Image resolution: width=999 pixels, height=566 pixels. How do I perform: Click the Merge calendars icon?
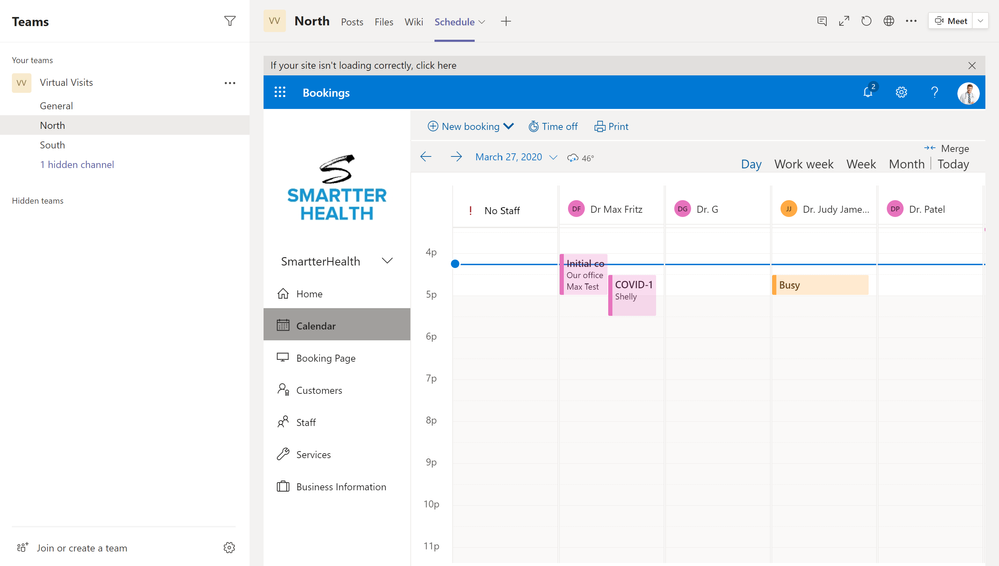pyautogui.click(x=930, y=148)
